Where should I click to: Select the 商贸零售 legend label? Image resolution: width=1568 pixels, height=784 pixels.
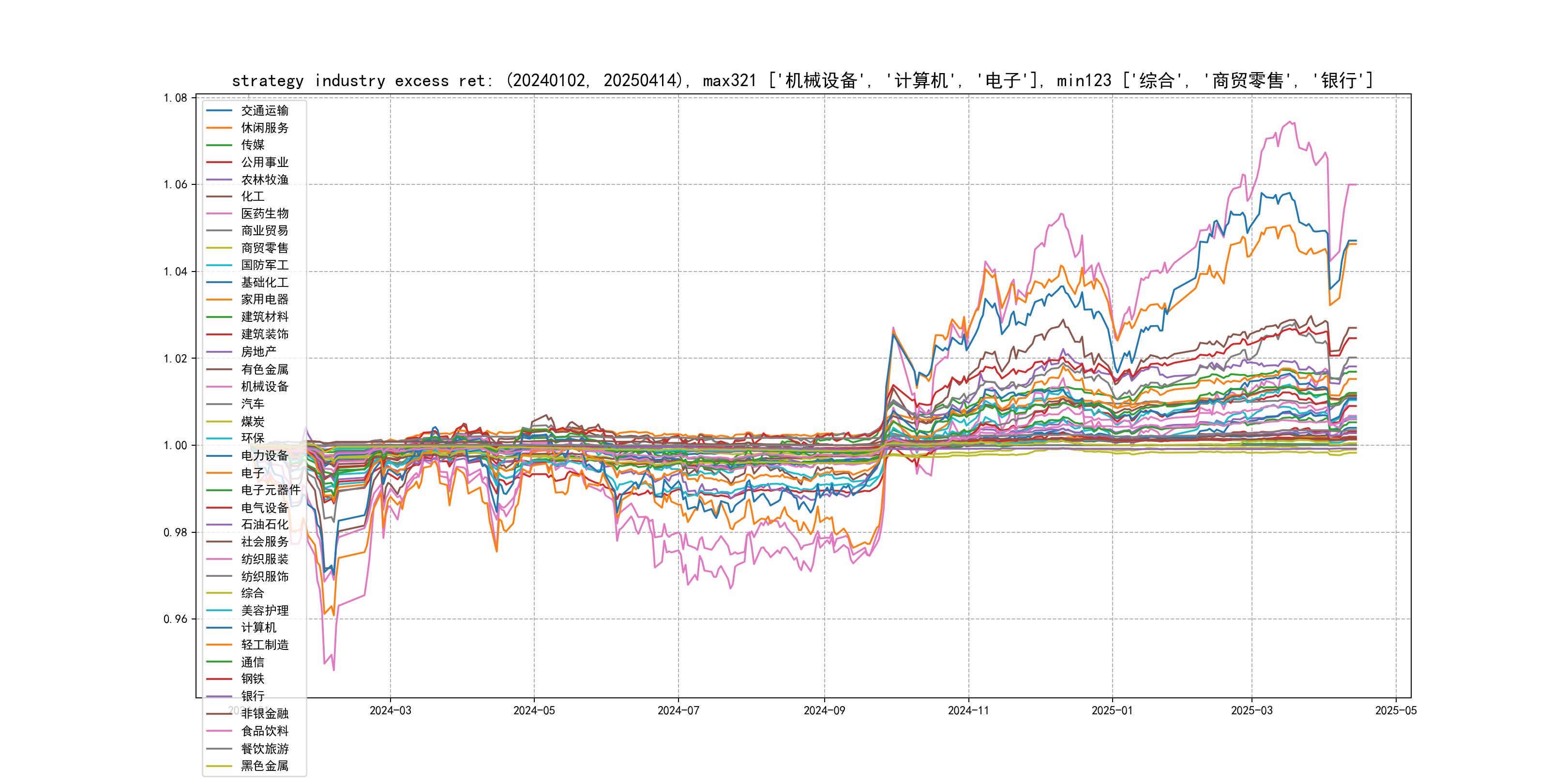(264, 248)
